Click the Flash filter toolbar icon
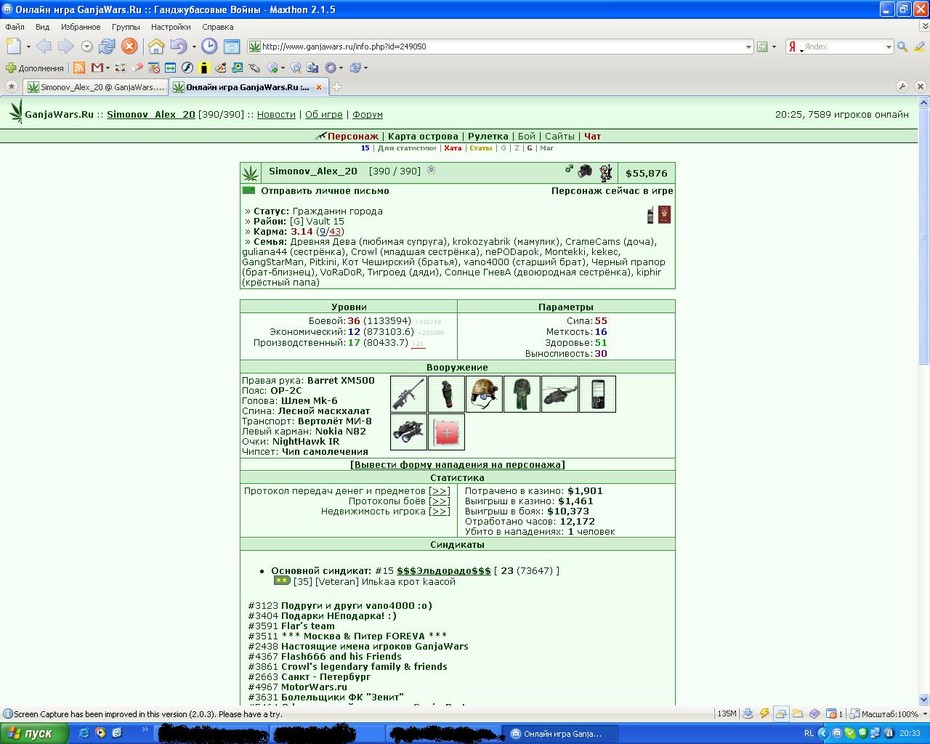This screenshot has height=744, width=930. coord(187,68)
